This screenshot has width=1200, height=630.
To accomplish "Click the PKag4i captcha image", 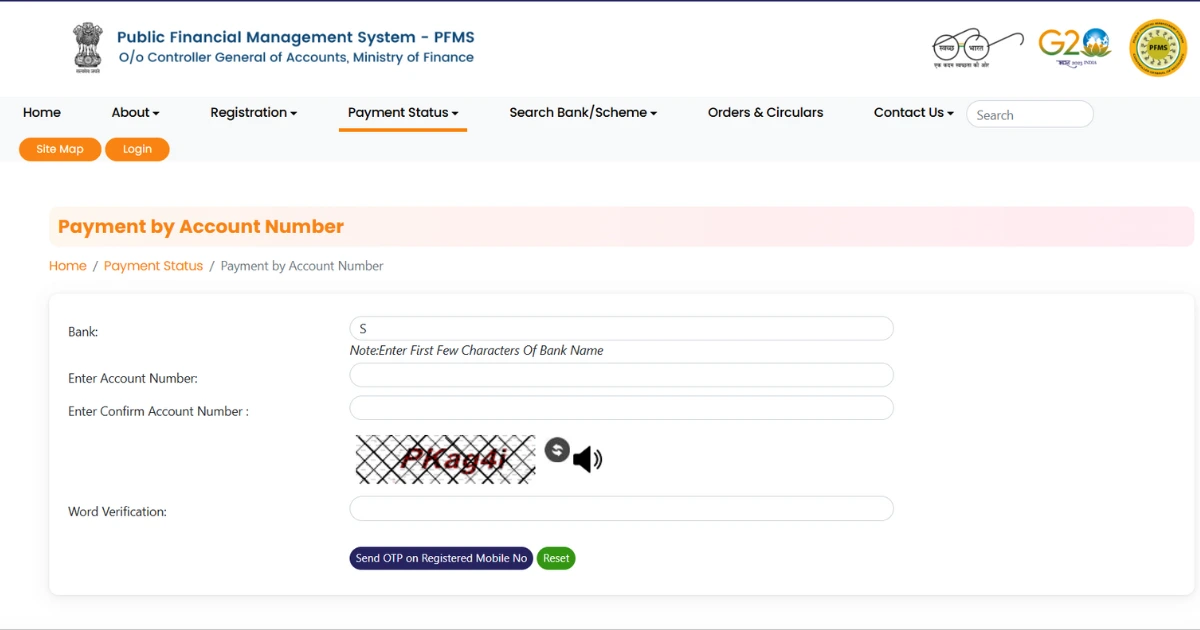I will click(446, 459).
